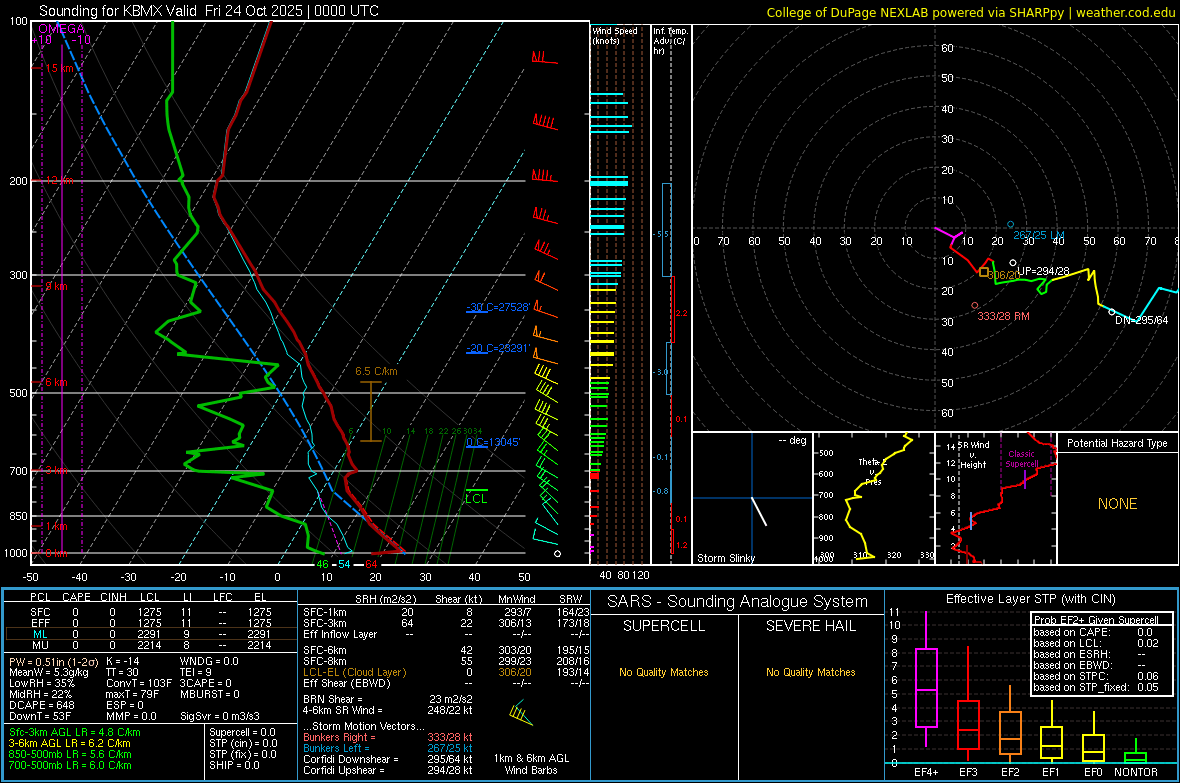Click the '15 km' height marker
Viewport: 1180px width, 783px height.
[59, 69]
